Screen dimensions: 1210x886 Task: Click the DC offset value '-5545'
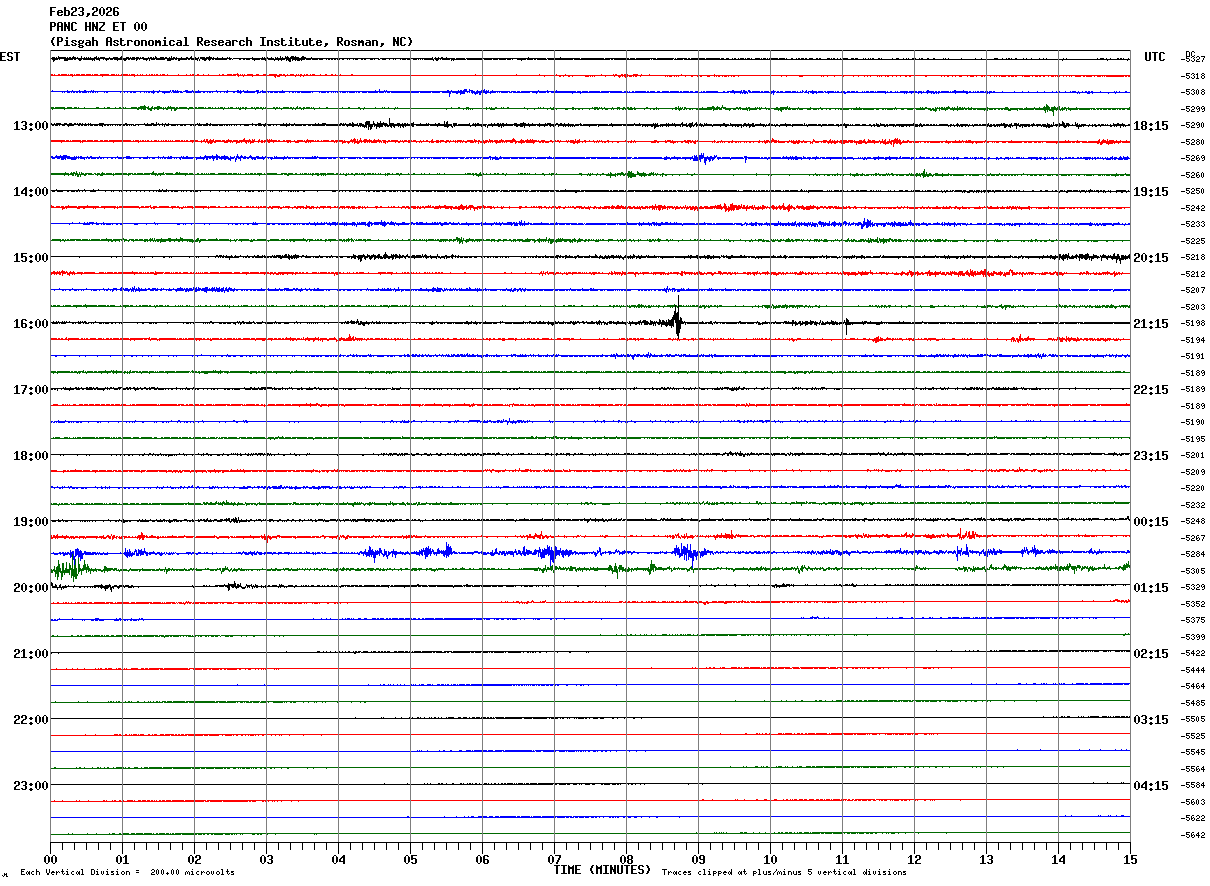[1193, 752]
